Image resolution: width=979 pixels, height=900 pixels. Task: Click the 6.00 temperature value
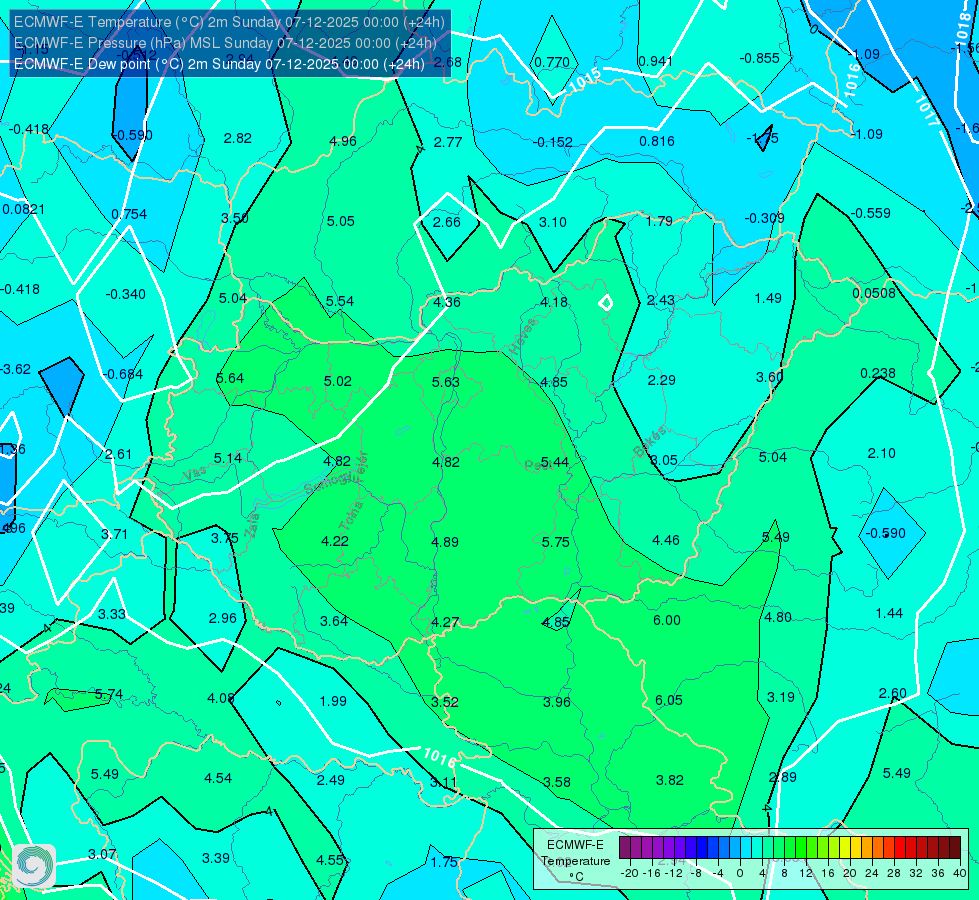point(667,620)
